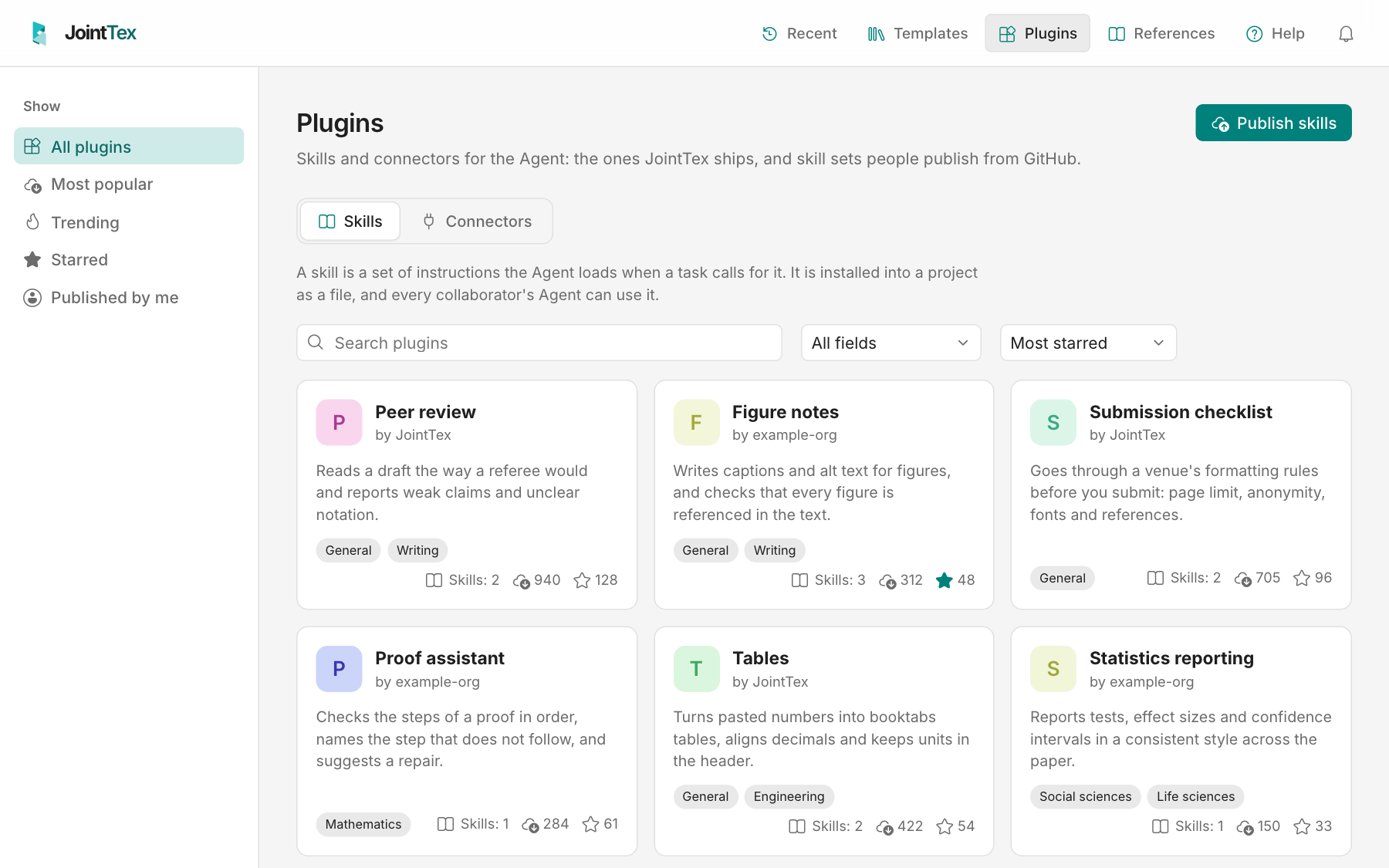Screen dimensions: 1389x868
Task: Open the Statistics reporting plugin title
Action: point(1171,658)
